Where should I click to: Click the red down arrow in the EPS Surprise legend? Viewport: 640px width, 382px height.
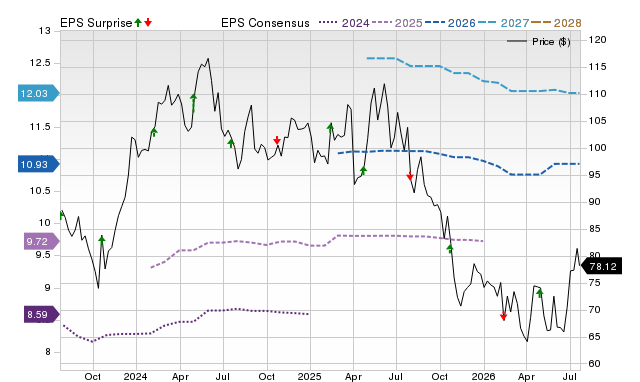[148, 22]
